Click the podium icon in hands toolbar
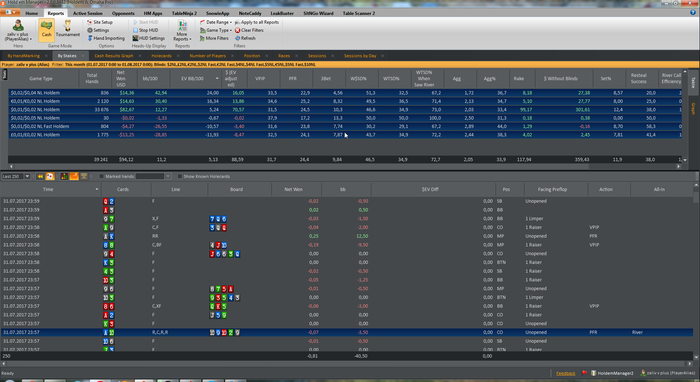The width and height of the screenshot is (700, 382). (x=83, y=176)
